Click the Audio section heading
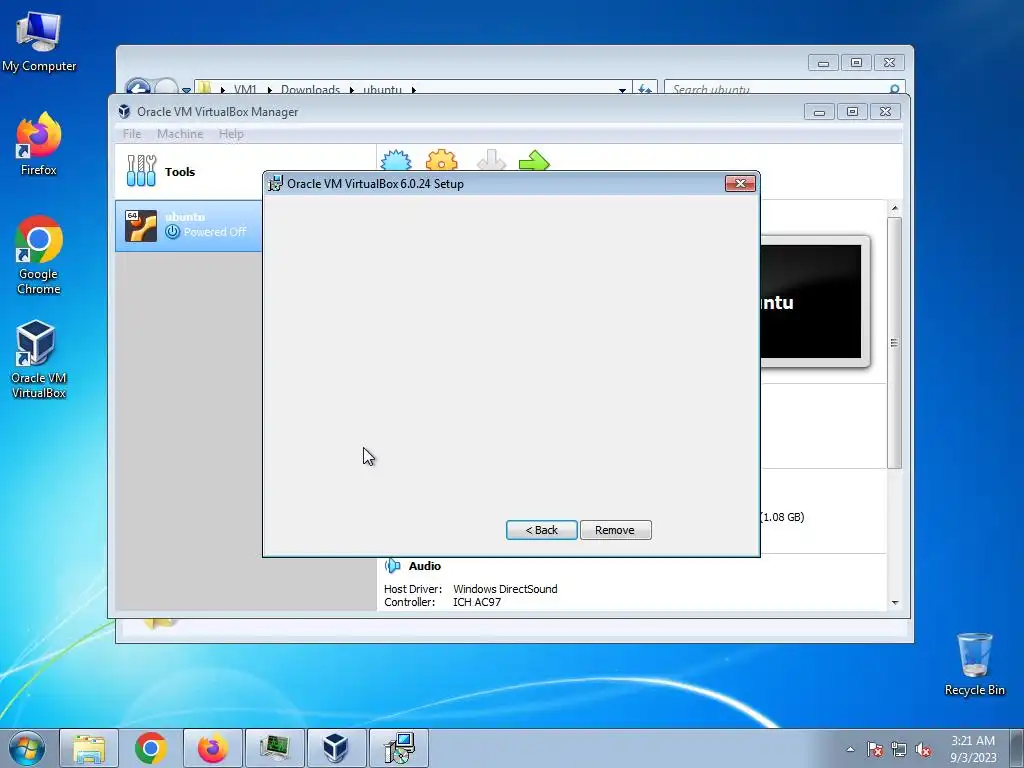 tap(424, 566)
